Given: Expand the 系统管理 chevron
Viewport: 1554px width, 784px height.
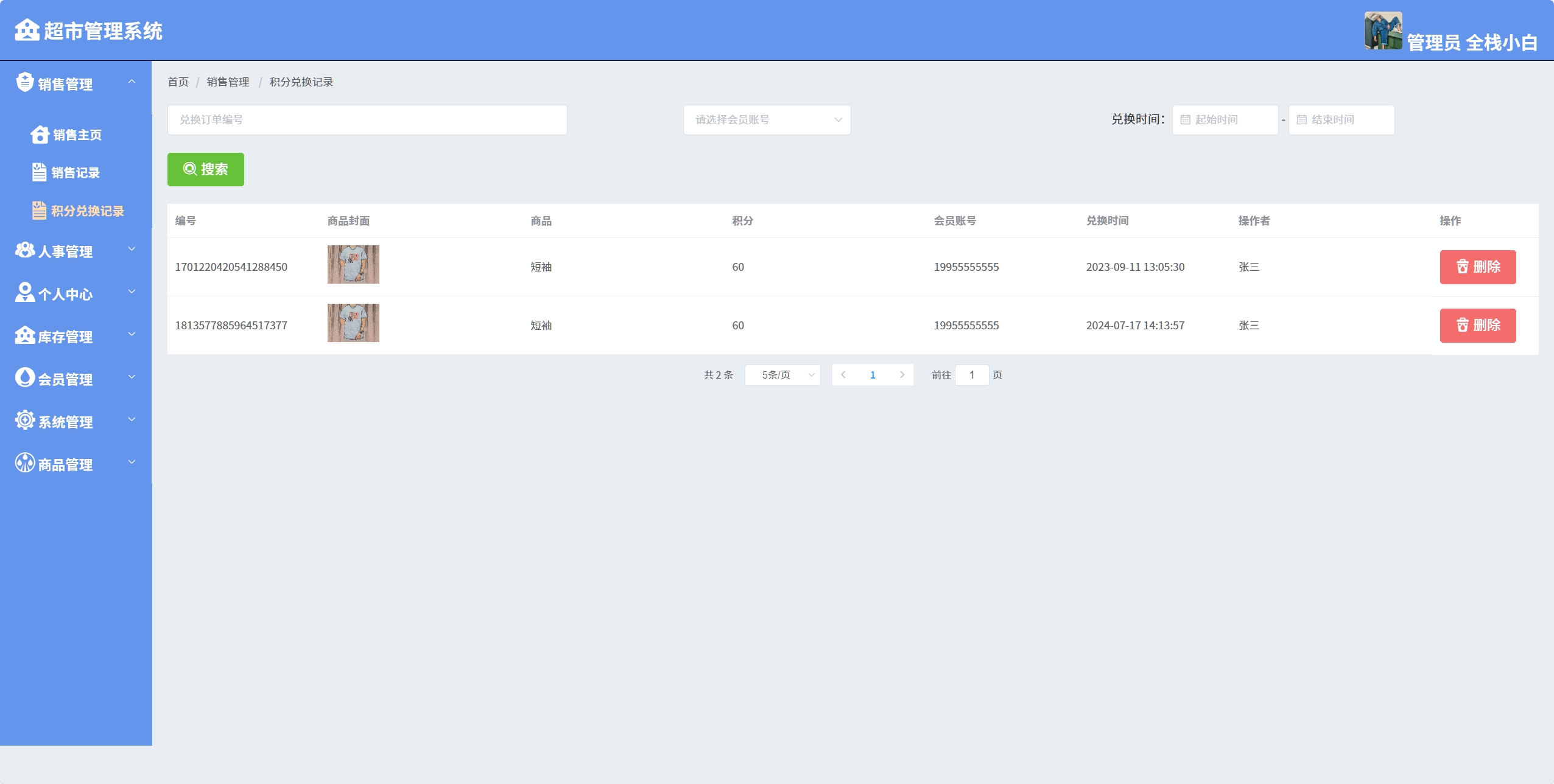Looking at the screenshot, I should click(132, 419).
